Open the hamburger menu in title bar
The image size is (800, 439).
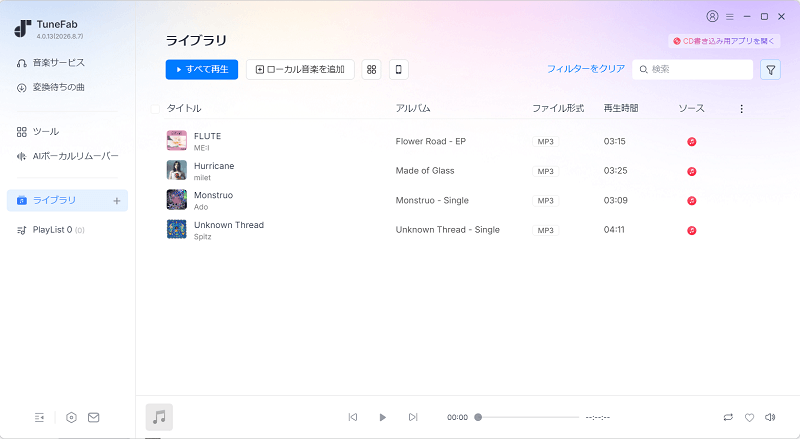pos(730,17)
